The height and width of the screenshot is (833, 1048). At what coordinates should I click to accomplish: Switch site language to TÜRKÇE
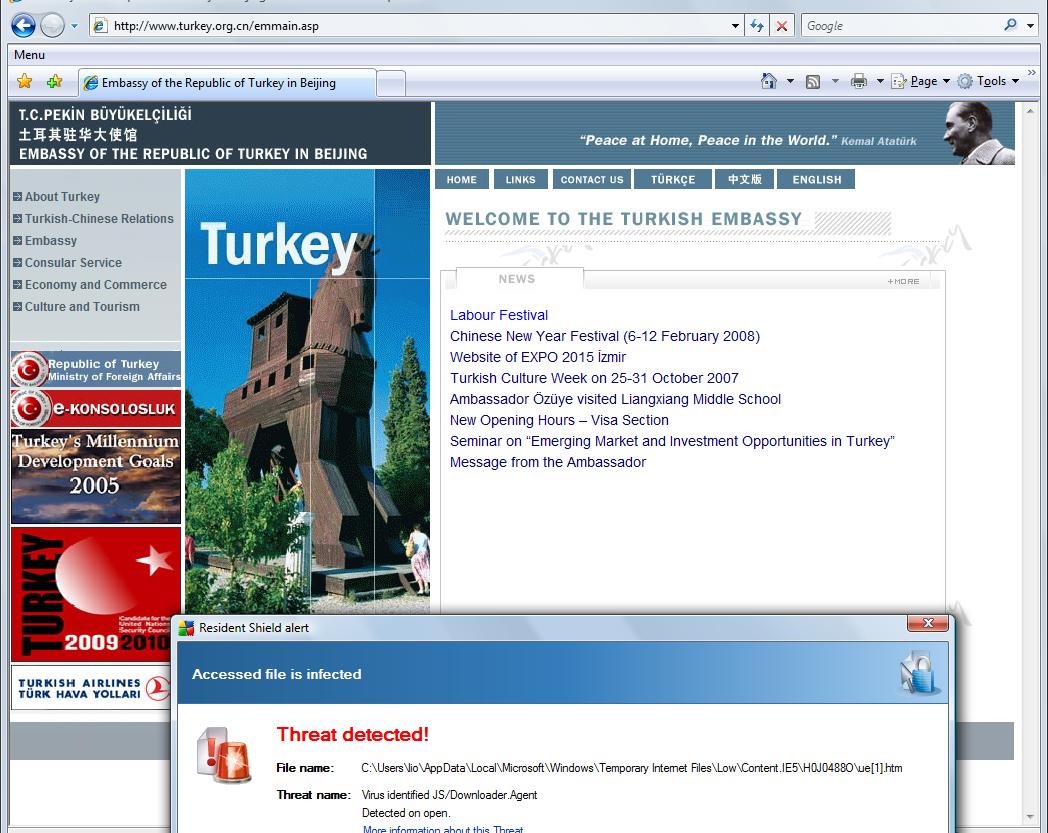click(673, 179)
